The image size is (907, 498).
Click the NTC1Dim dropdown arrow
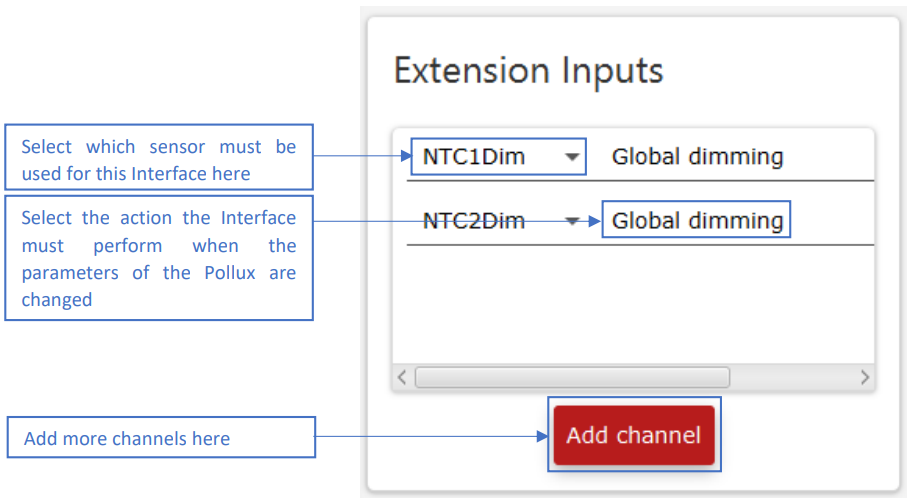572,157
